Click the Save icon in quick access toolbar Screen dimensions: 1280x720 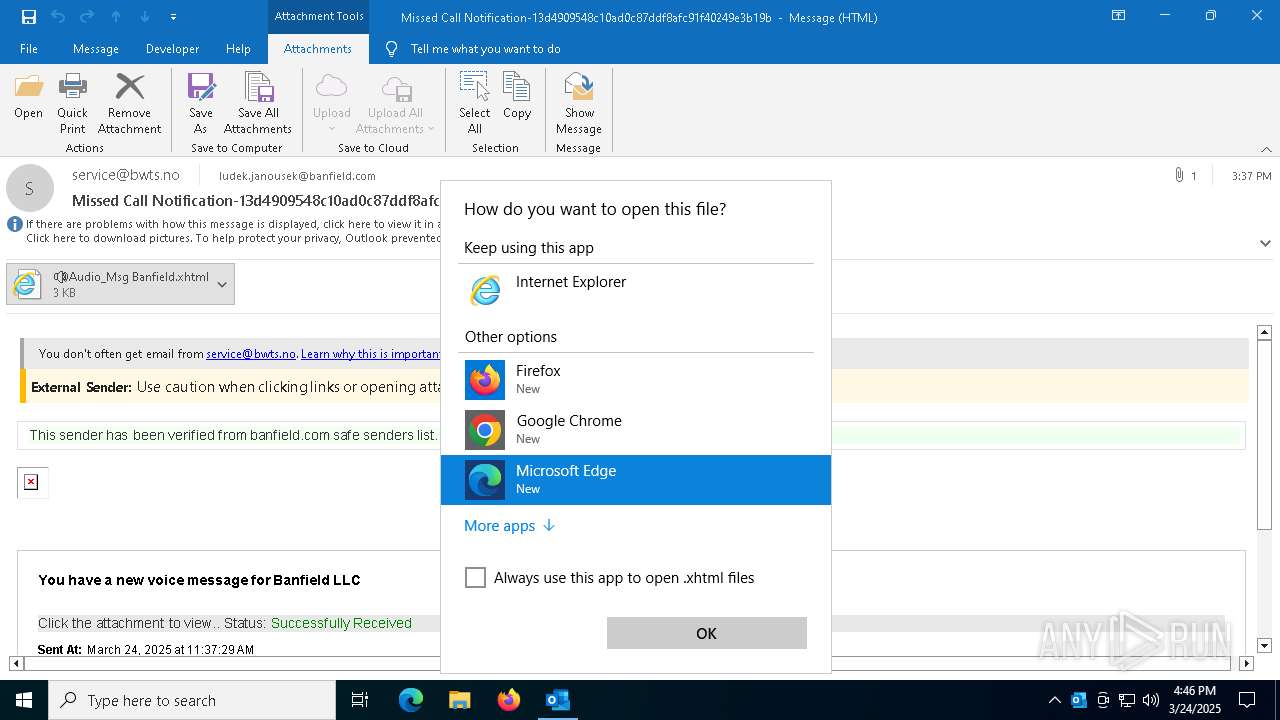[x=28, y=16]
